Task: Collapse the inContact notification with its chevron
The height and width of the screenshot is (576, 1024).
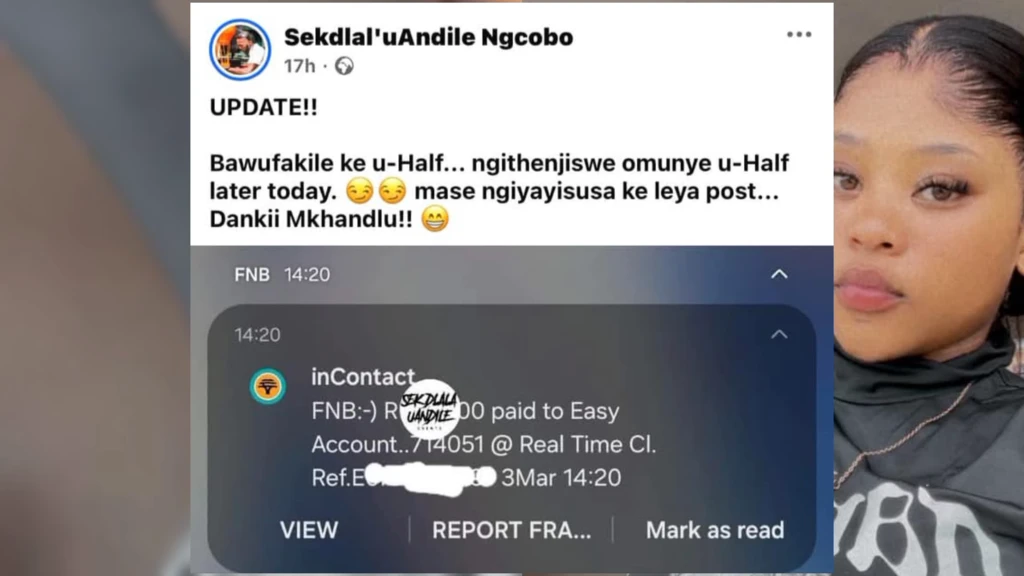Action: 779,334
